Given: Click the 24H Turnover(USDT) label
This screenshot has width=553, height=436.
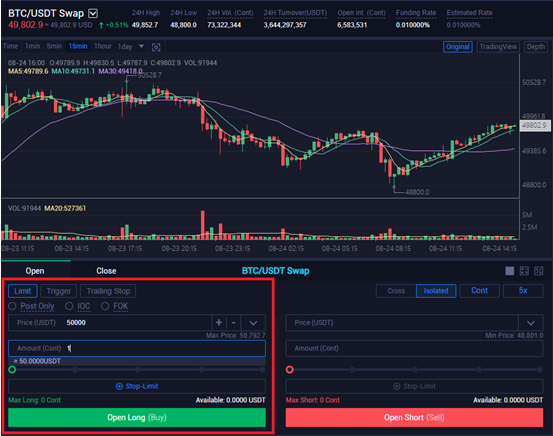Looking at the screenshot, I should coord(295,13).
